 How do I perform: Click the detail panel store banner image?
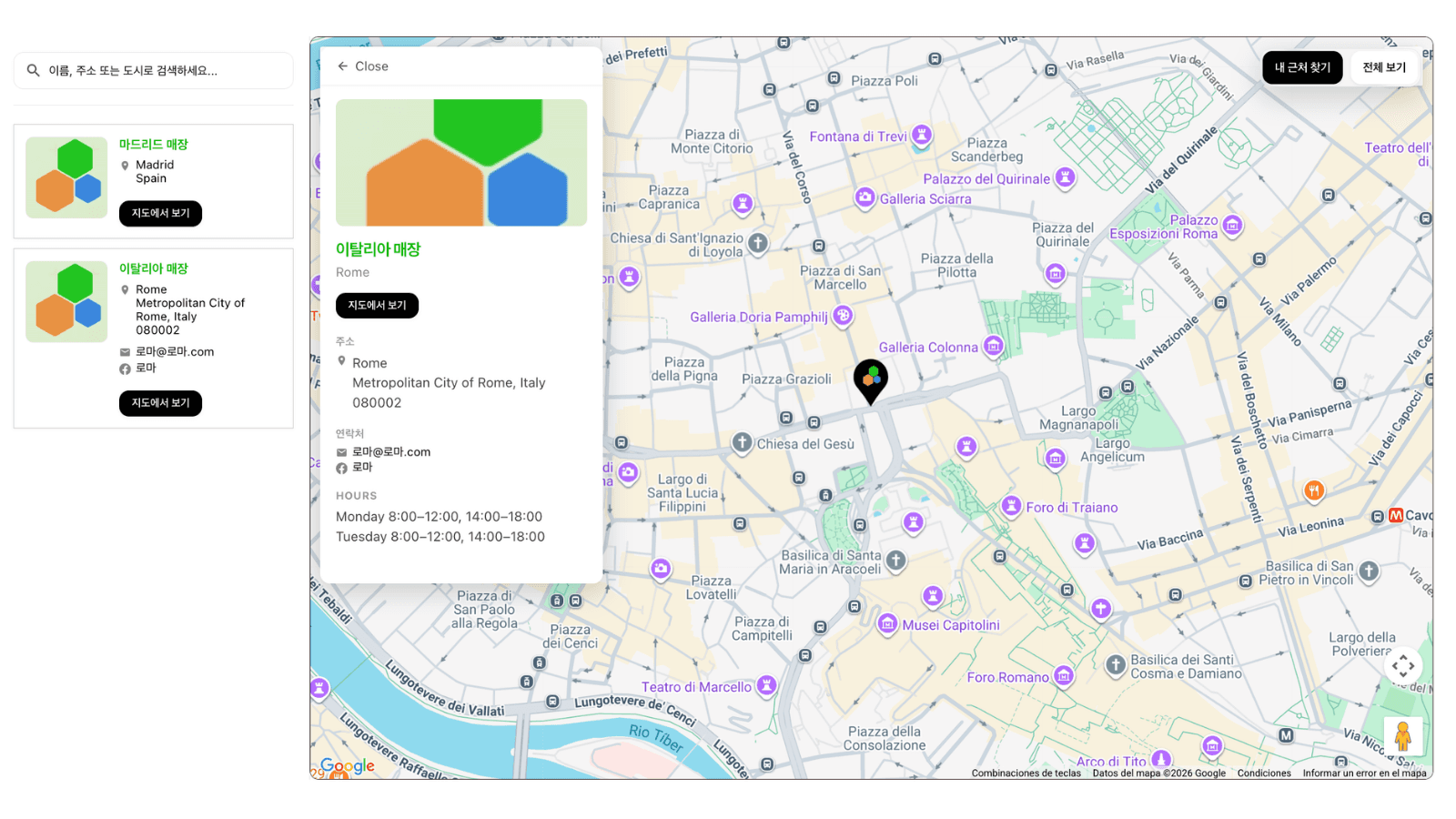(x=461, y=163)
